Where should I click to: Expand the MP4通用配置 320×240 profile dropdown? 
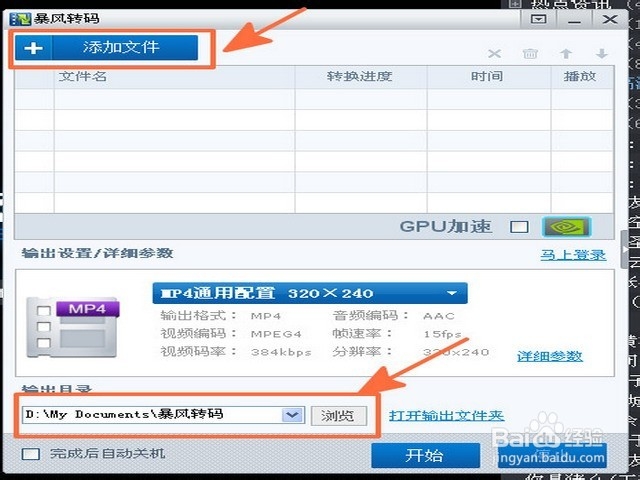click(310, 293)
